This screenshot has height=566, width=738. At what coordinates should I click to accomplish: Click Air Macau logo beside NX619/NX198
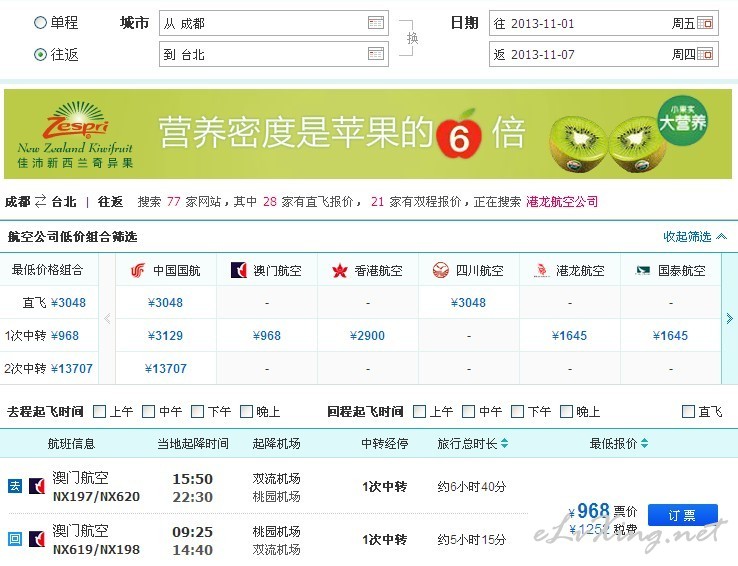coord(37,539)
